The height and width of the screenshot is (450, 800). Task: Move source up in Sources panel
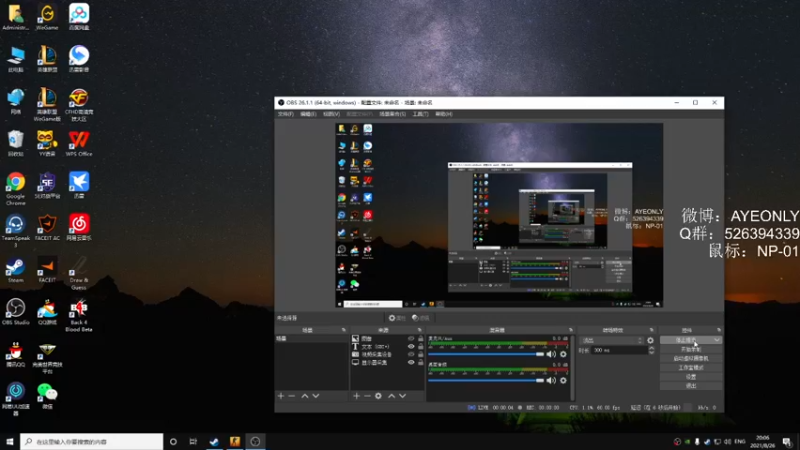pos(391,396)
